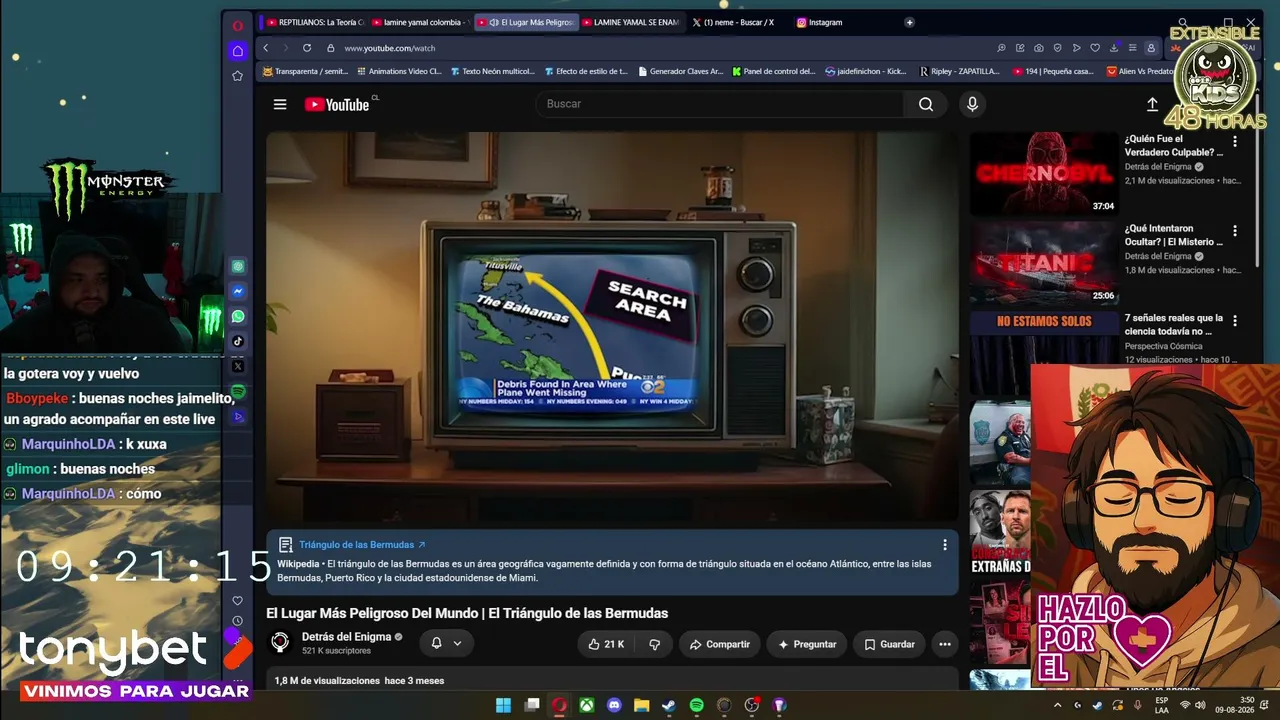Open the notification bell dropdown for the channel
The image size is (1280, 720).
coord(446,644)
